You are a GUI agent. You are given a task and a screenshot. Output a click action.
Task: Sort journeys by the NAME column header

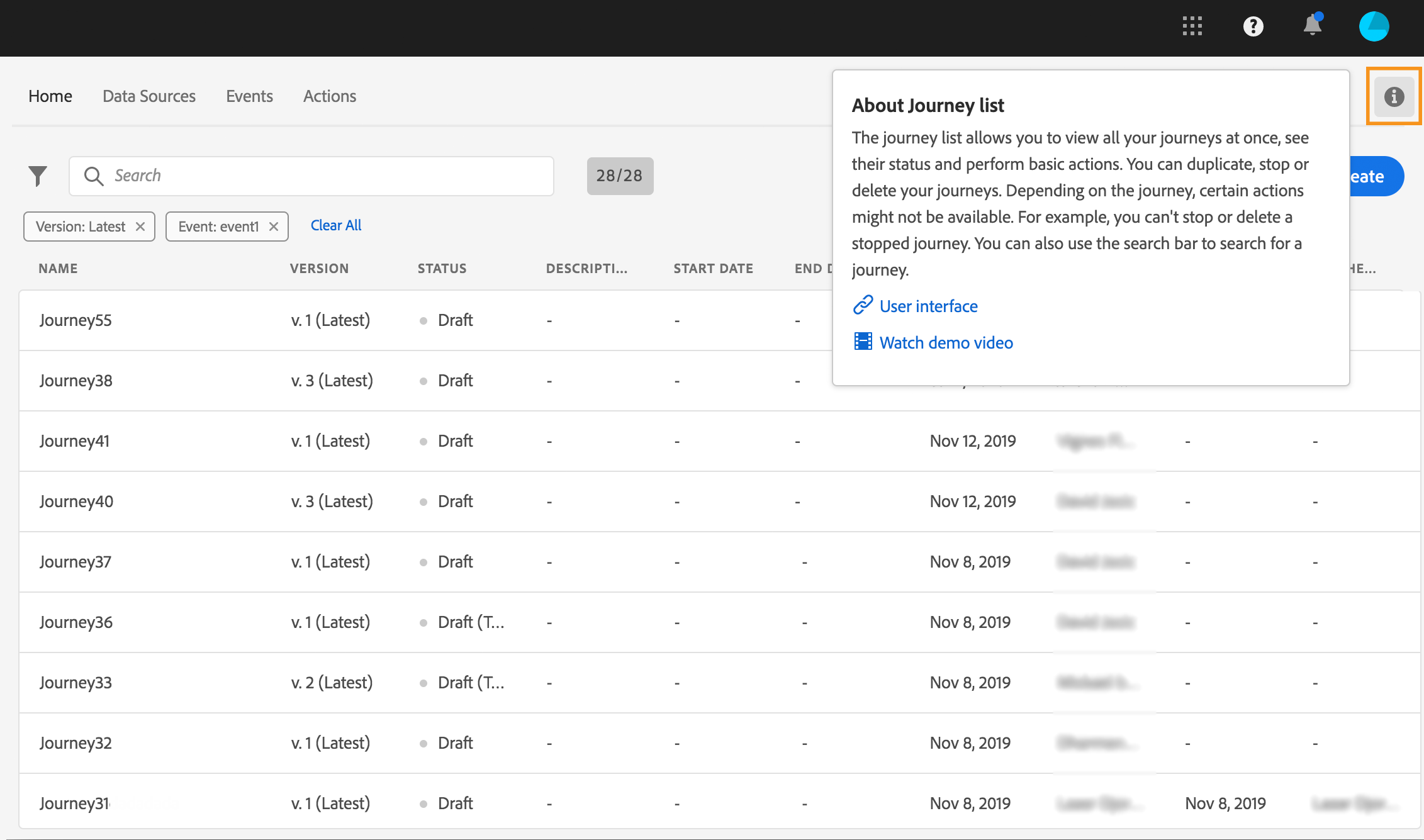point(58,269)
